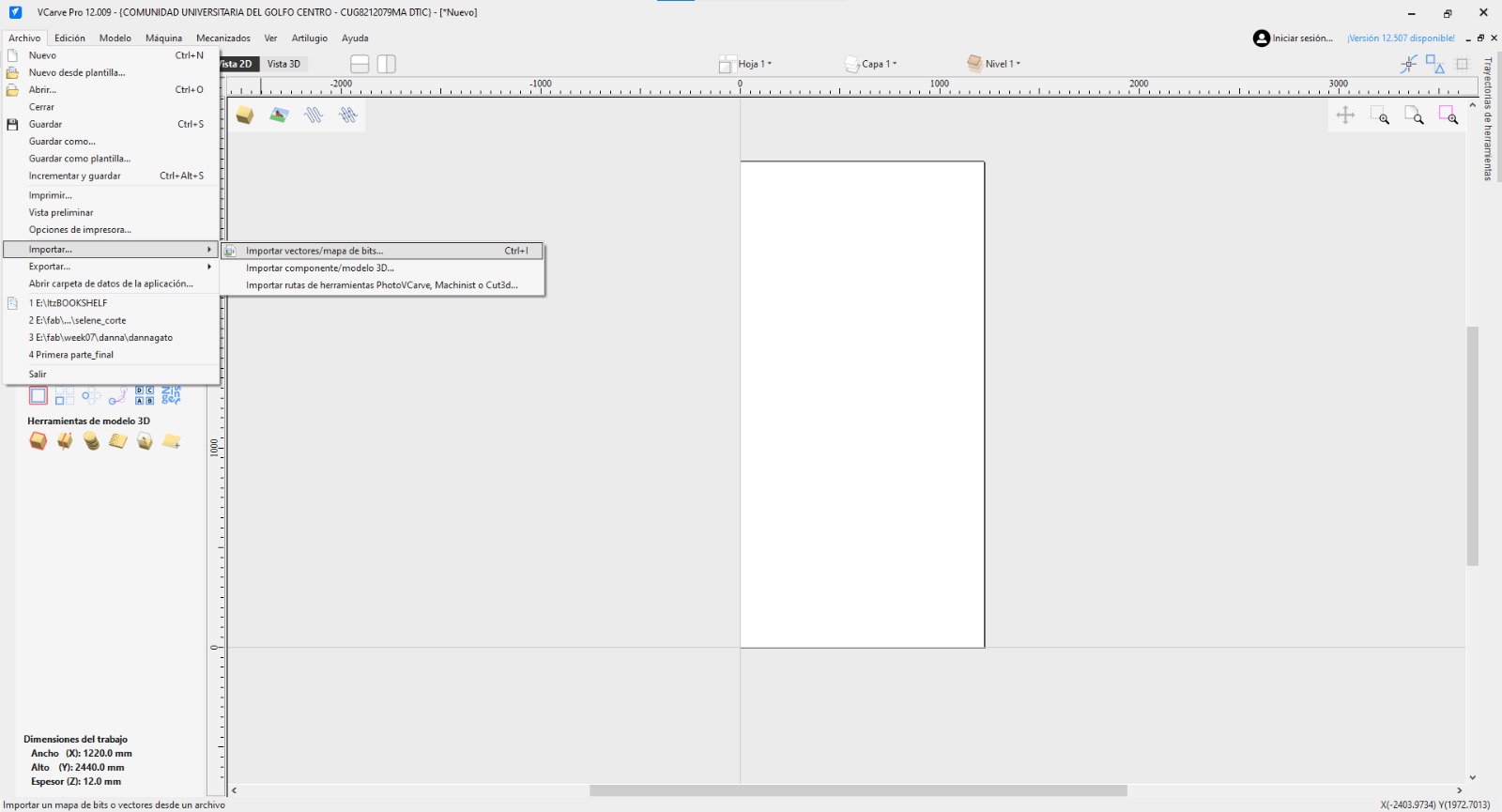Select the array copy tool icon
Screen dimensions: 1502x812
[x=65, y=396]
